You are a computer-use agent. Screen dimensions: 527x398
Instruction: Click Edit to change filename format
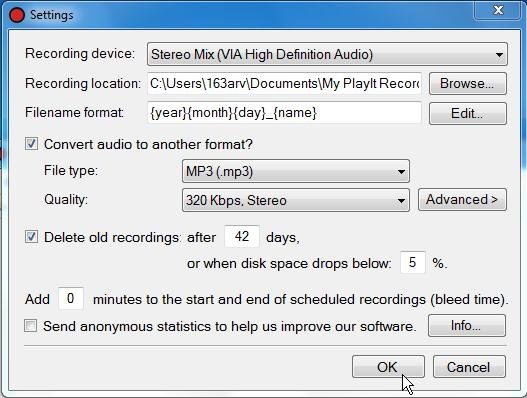(x=468, y=114)
